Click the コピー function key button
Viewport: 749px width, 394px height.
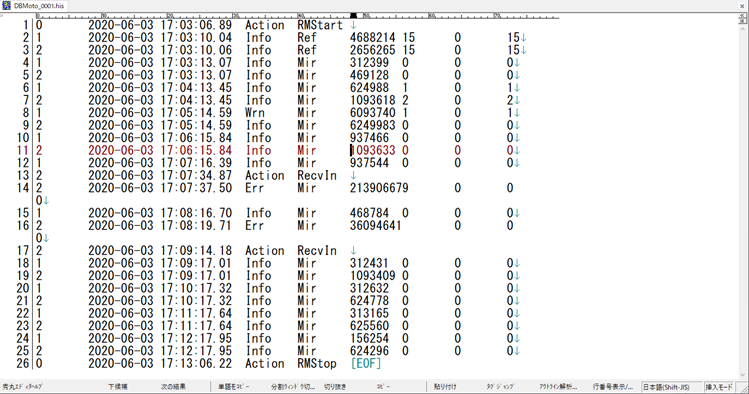coord(383,387)
